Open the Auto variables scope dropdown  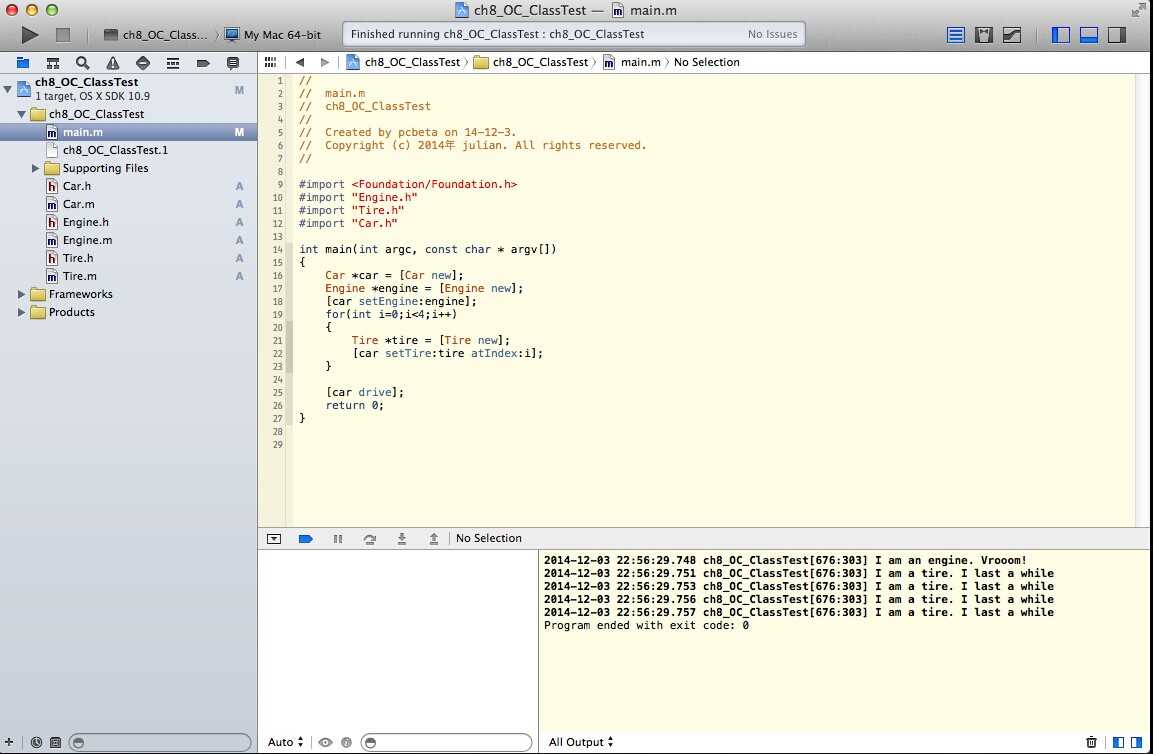[x=285, y=742]
